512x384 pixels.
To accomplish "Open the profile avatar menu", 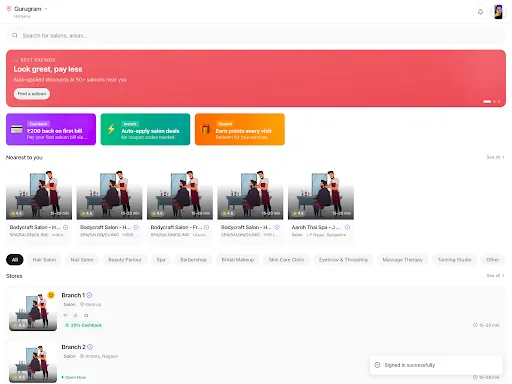I will pos(498,12).
